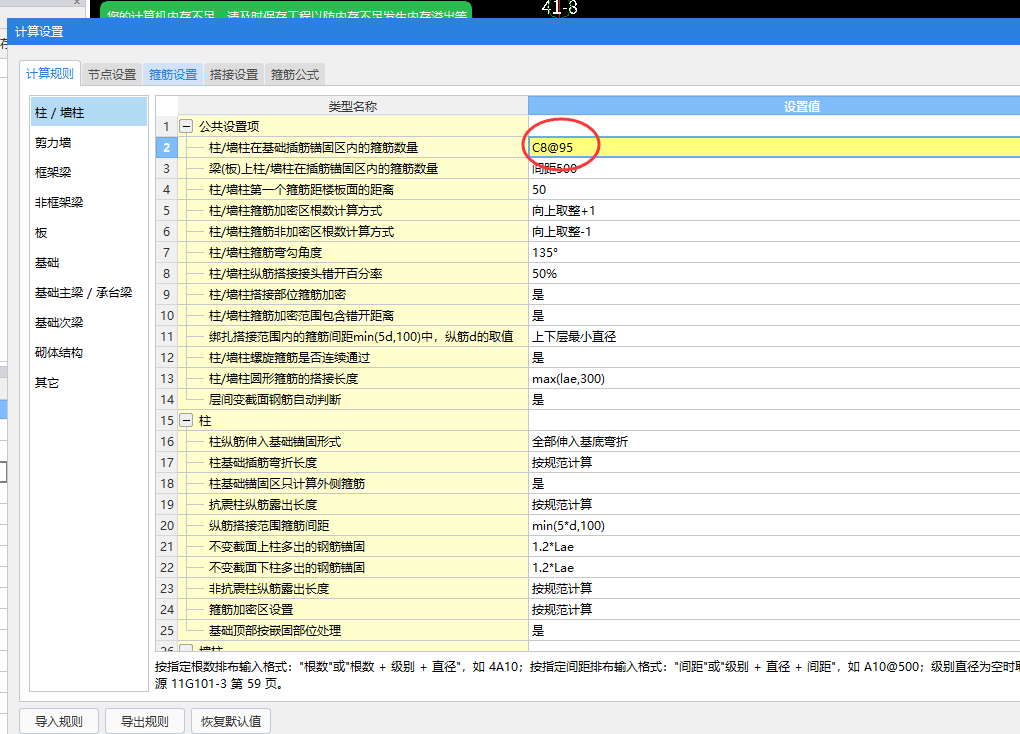Select row 柱/墙柱螺旋箍筋是否连续通过
This screenshot has height=734, width=1020.
click(x=353, y=357)
